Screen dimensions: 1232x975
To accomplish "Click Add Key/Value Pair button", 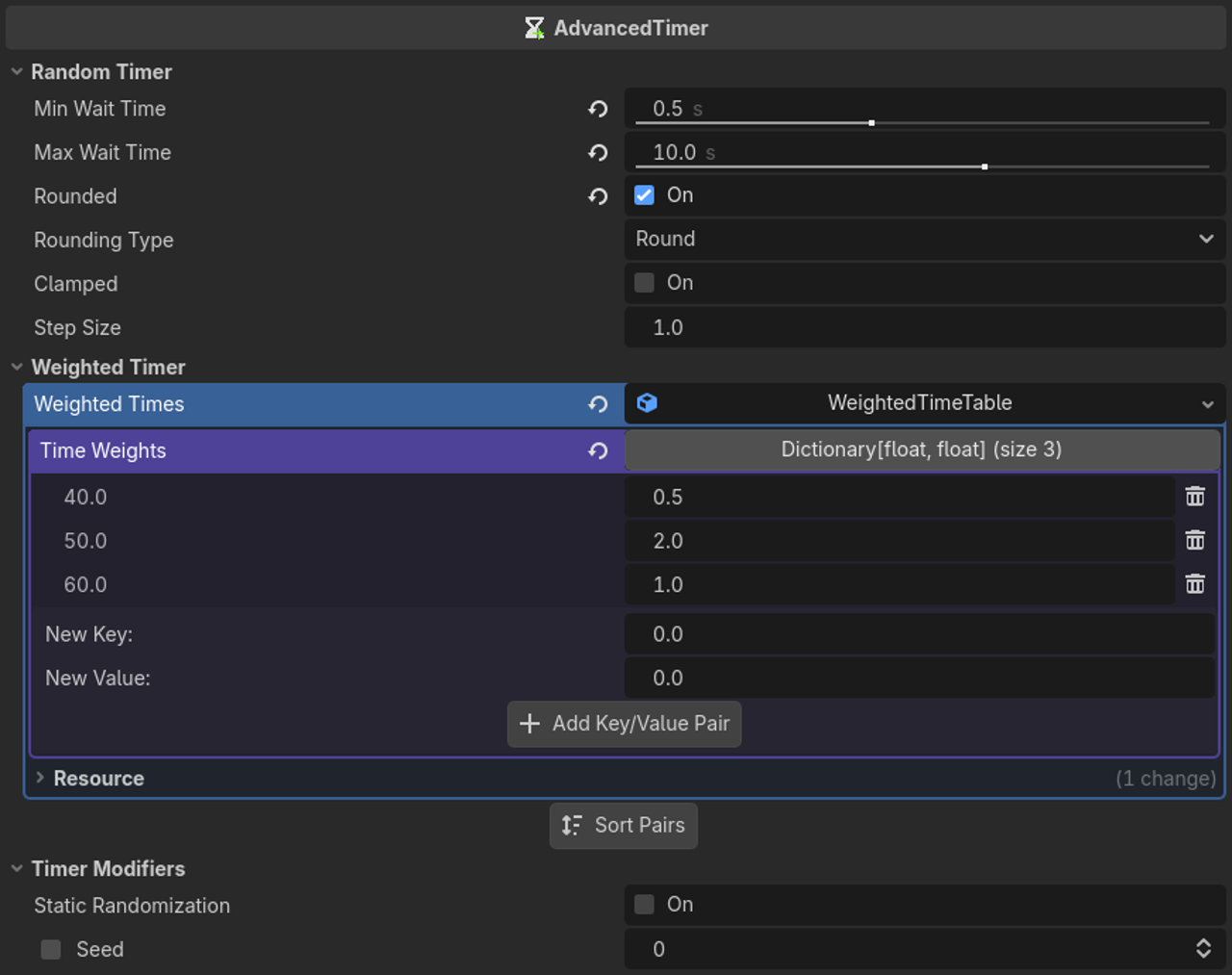I will tap(625, 724).
